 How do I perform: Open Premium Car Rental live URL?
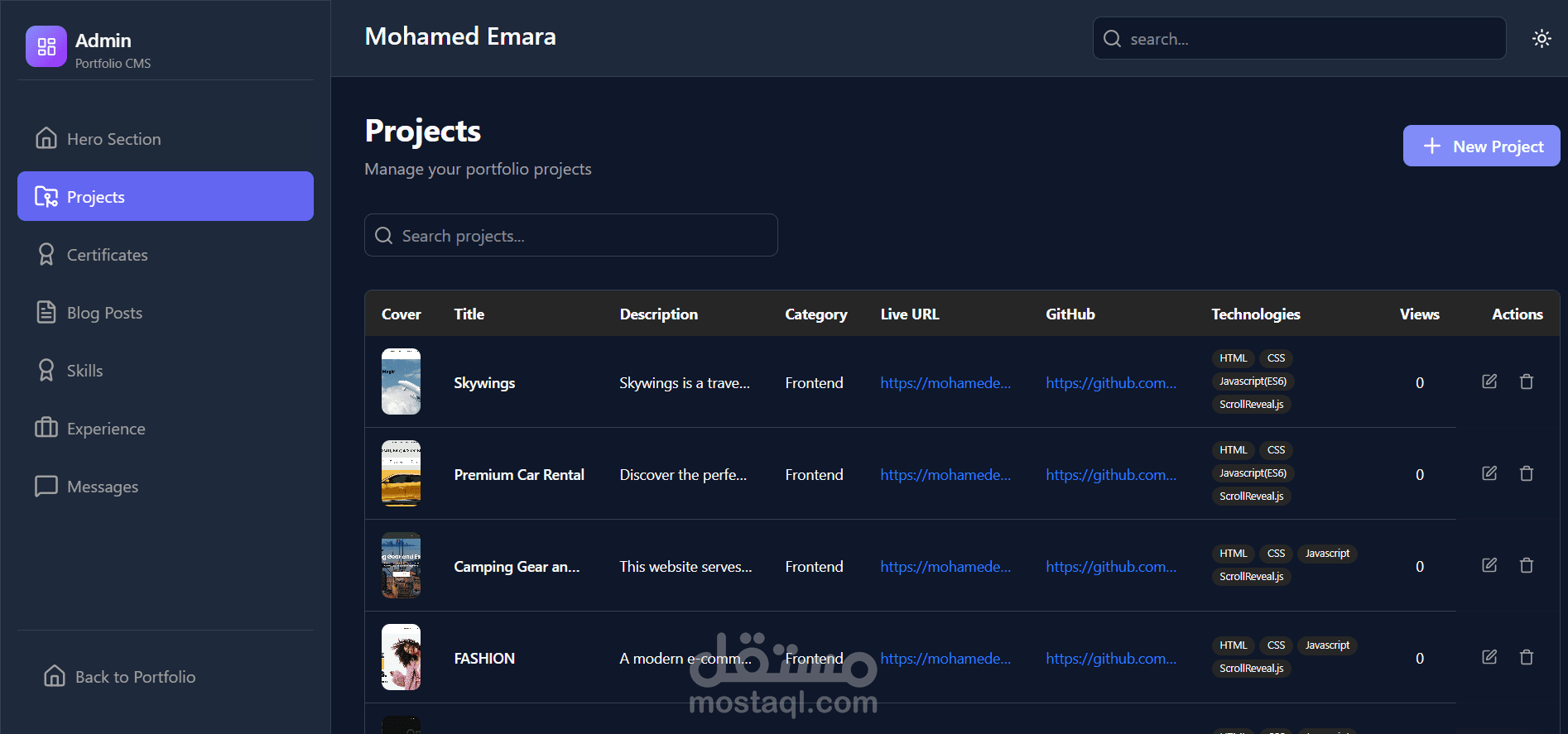[945, 475]
